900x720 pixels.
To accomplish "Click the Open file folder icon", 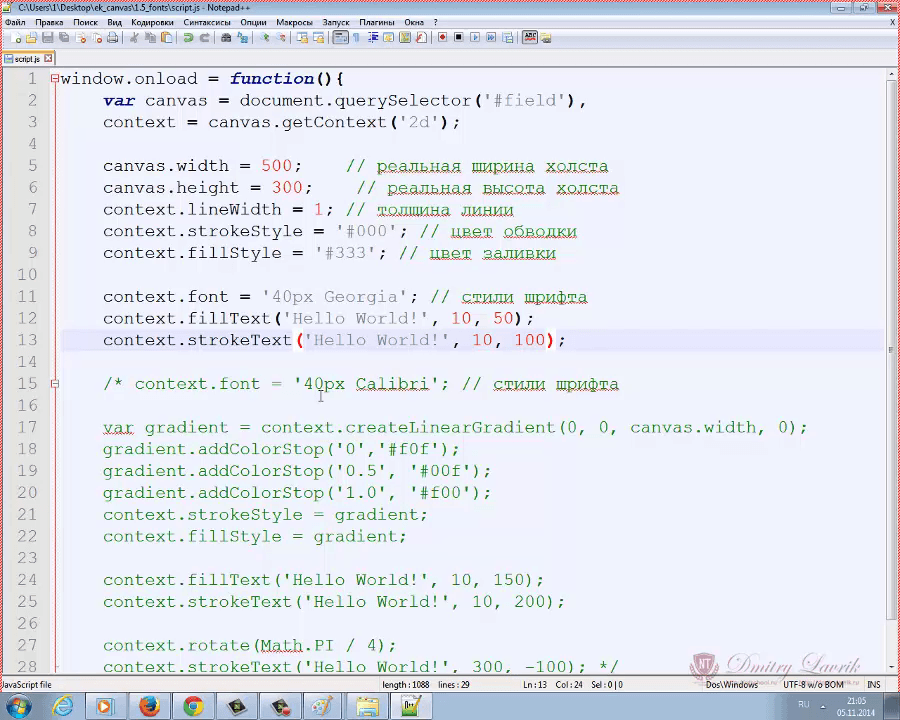I will point(32,38).
